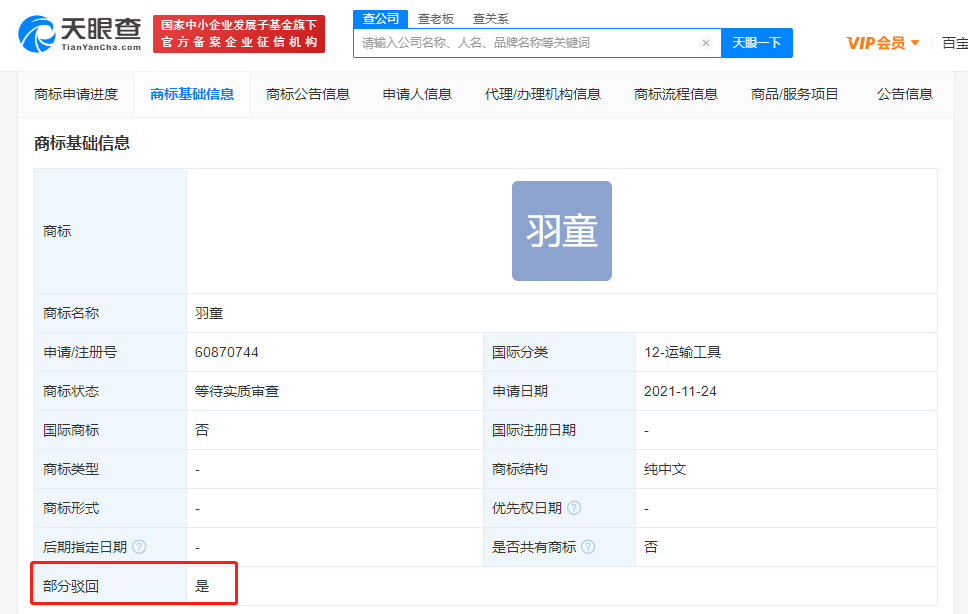The width and height of the screenshot is (968, 614).
Task: Switch to 查关系 search tab
Action: (x=490, y=18)
